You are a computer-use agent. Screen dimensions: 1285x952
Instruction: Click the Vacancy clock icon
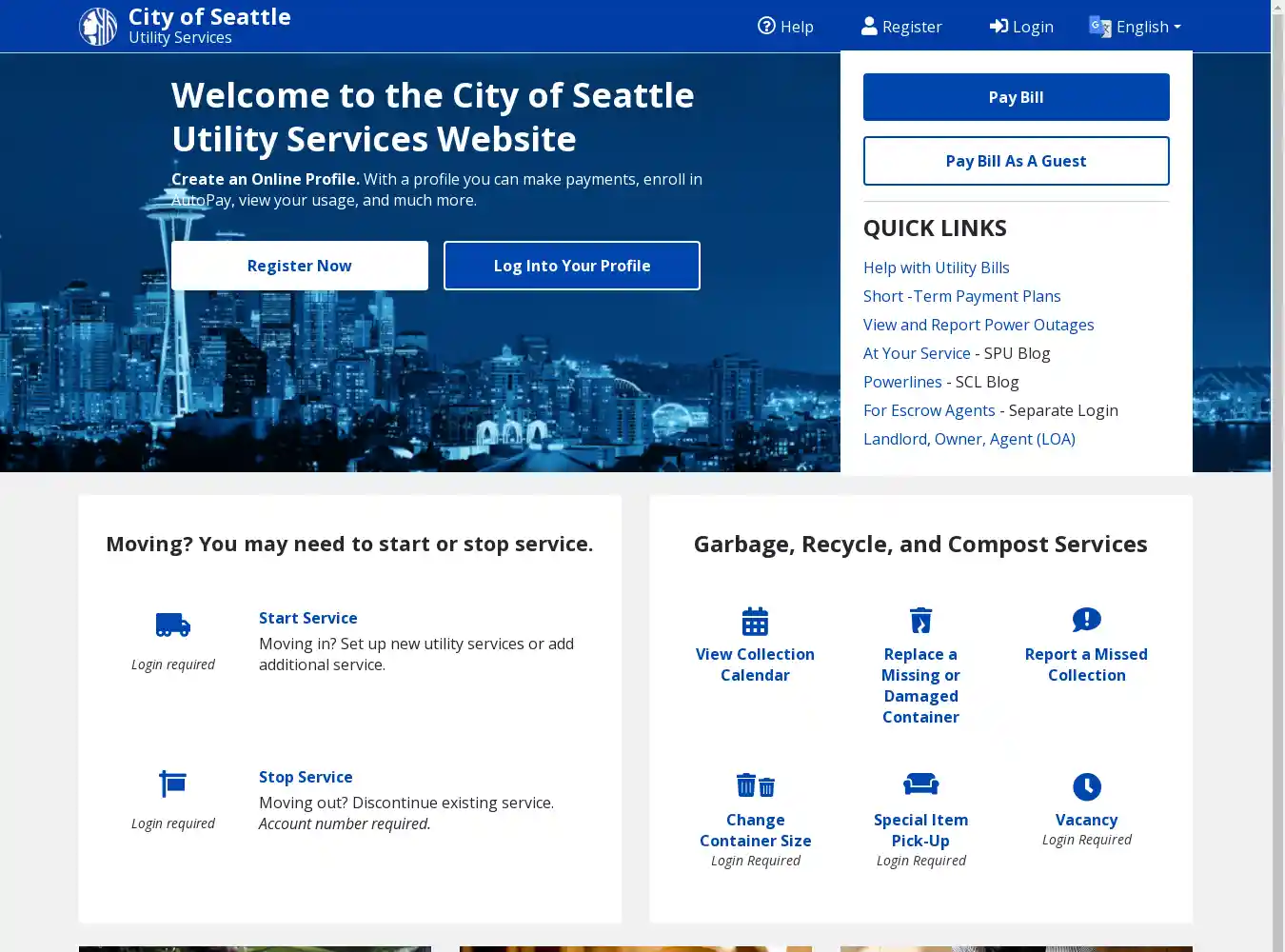point(1086,787)
